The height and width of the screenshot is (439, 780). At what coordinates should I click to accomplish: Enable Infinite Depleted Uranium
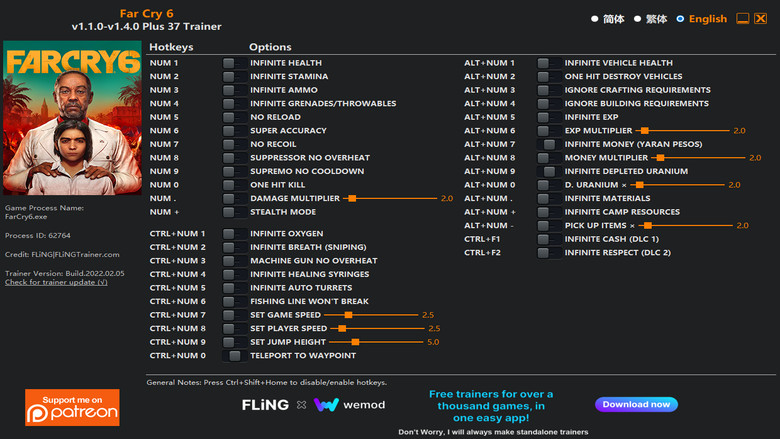coord(549,172)
